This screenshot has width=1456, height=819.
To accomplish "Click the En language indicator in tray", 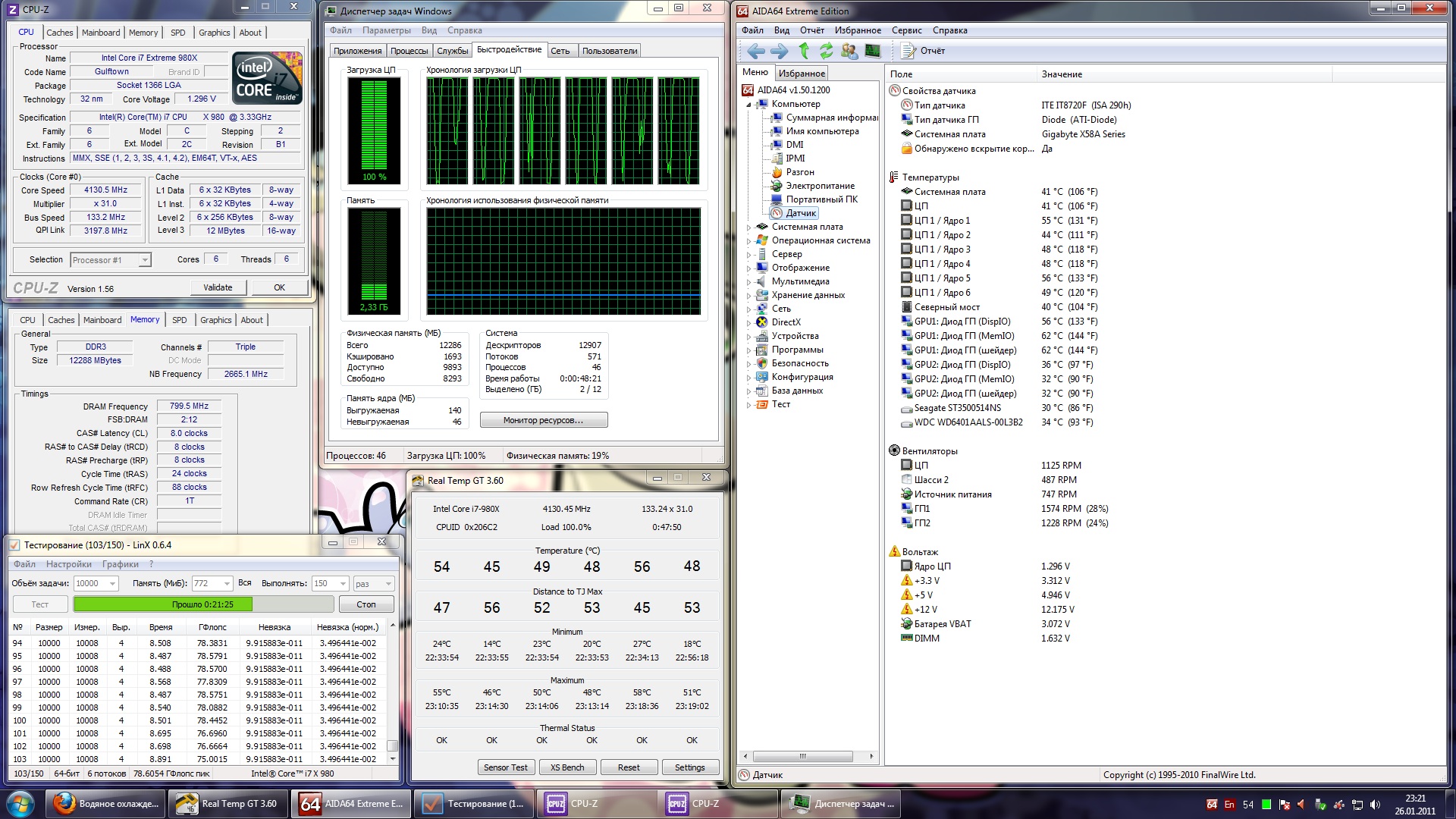I will point(1229,805).
